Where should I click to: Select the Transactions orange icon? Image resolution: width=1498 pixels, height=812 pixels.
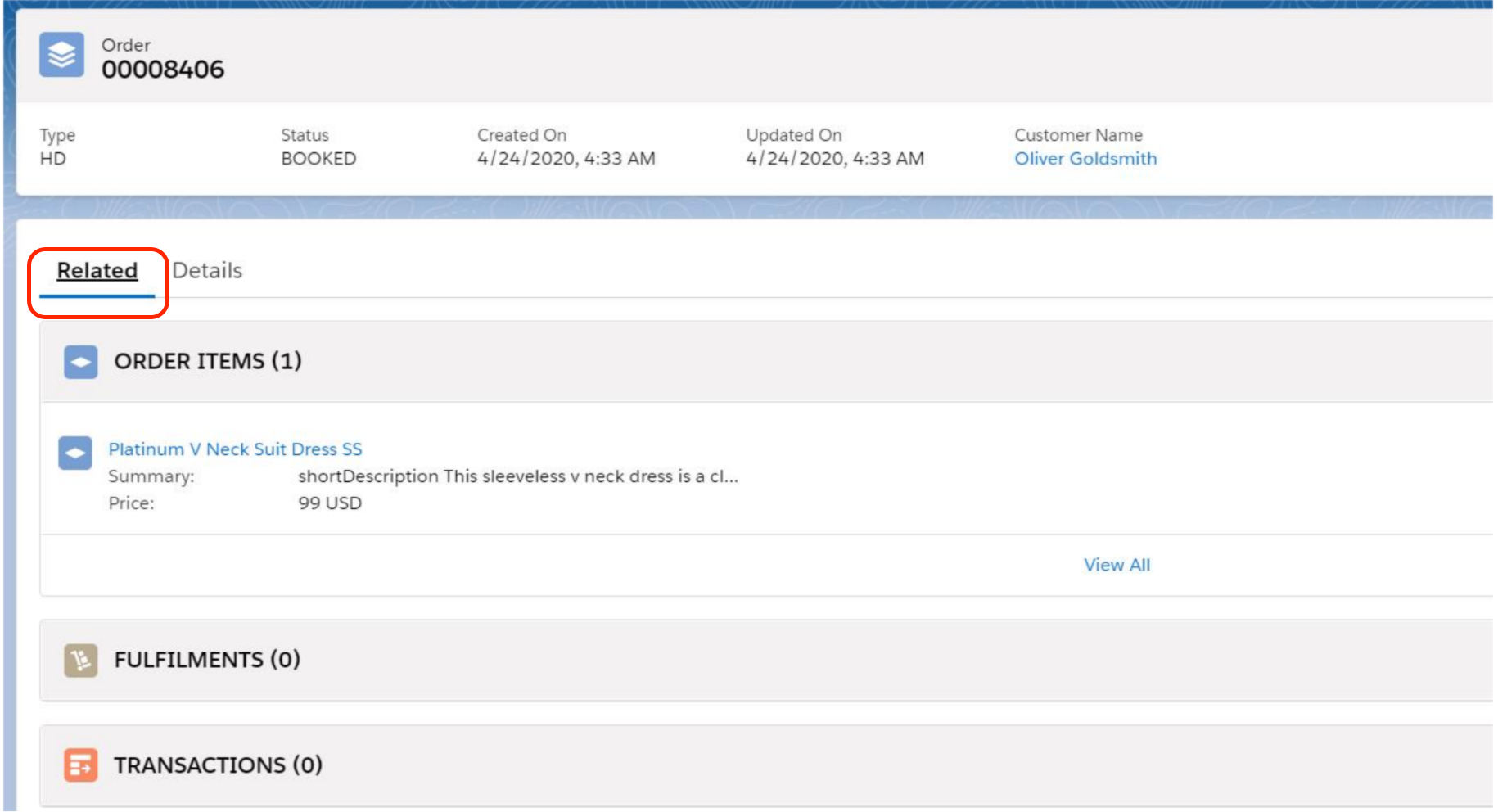pyautogui.click(x=79, y=765)
